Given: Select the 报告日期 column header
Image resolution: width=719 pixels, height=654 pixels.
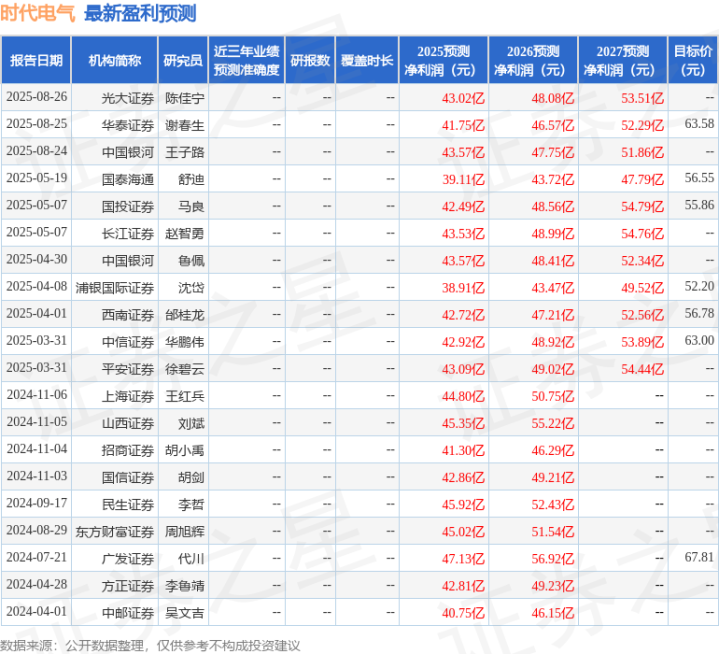Looking at the screenshot, I should (36, 61).
